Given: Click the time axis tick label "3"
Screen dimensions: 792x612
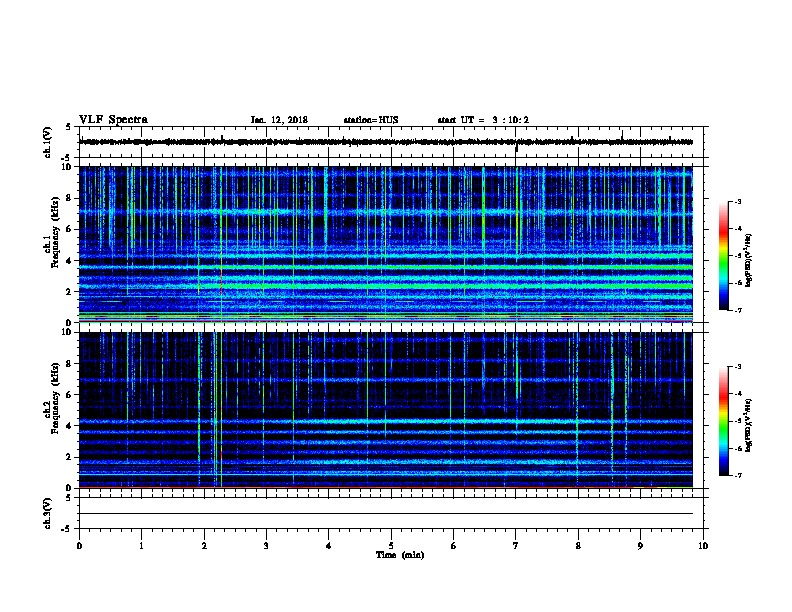Looking at the screenshot, I should [x=266, y=546].
